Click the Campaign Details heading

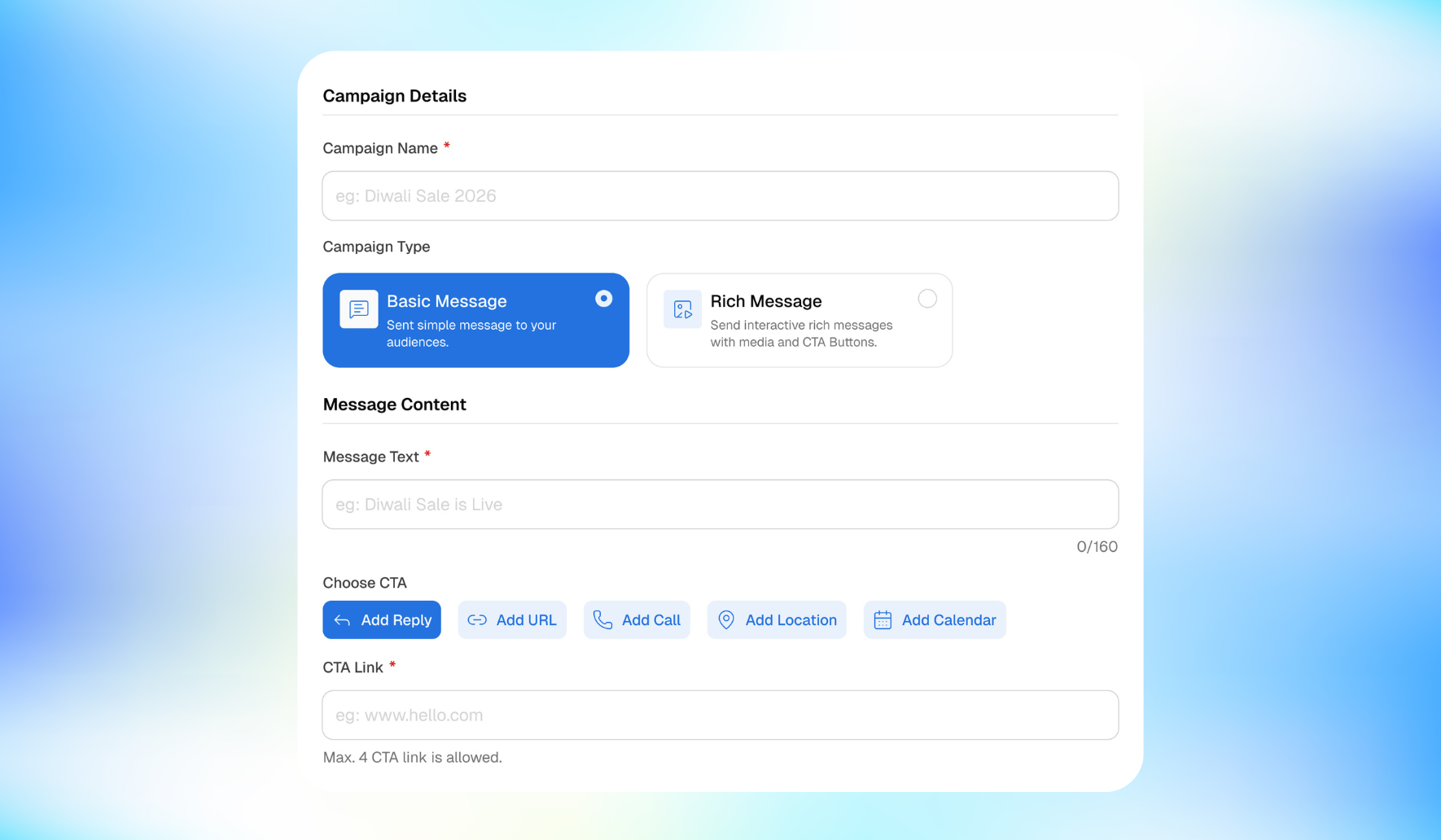tap(395, 96)
